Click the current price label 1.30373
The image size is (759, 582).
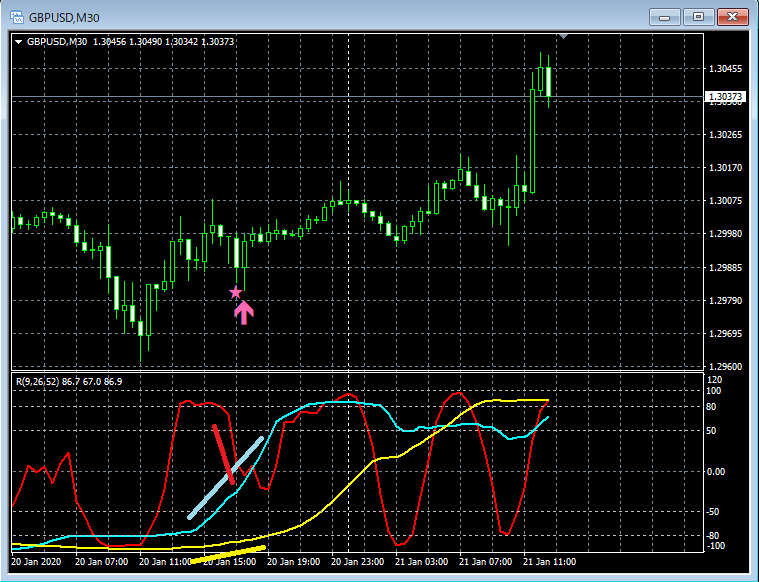725,97
